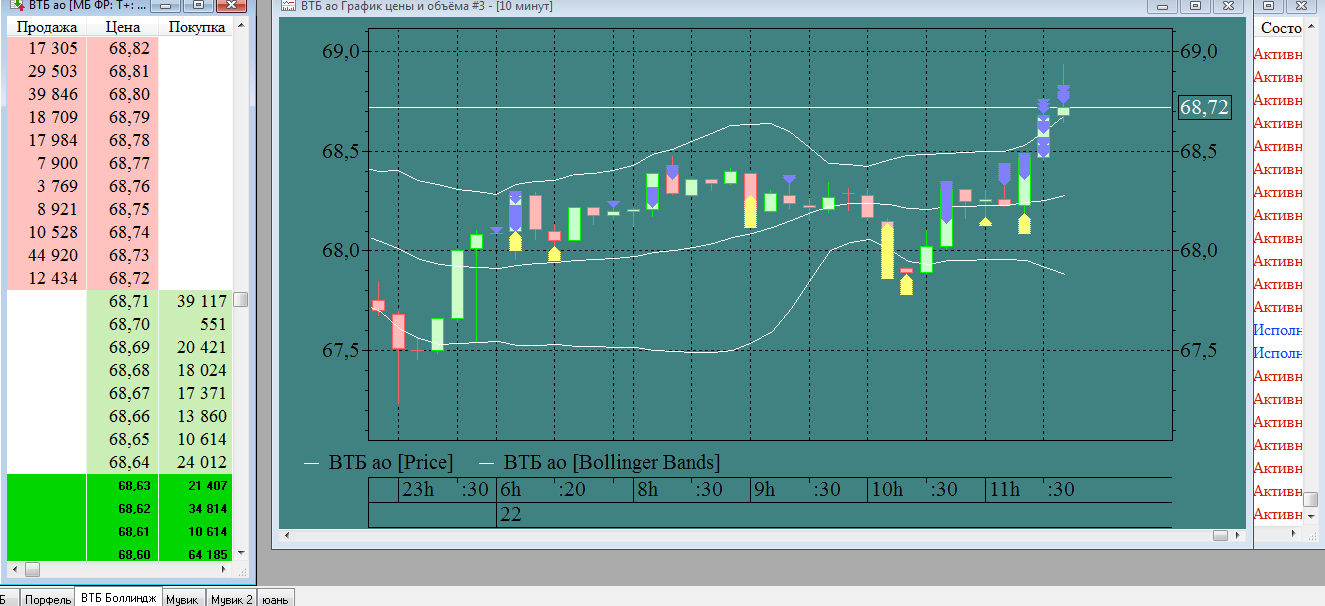This screenshot has width=1325, height=606.
Task: Select the 68,72 current price label on chart
Action: 1204,107
